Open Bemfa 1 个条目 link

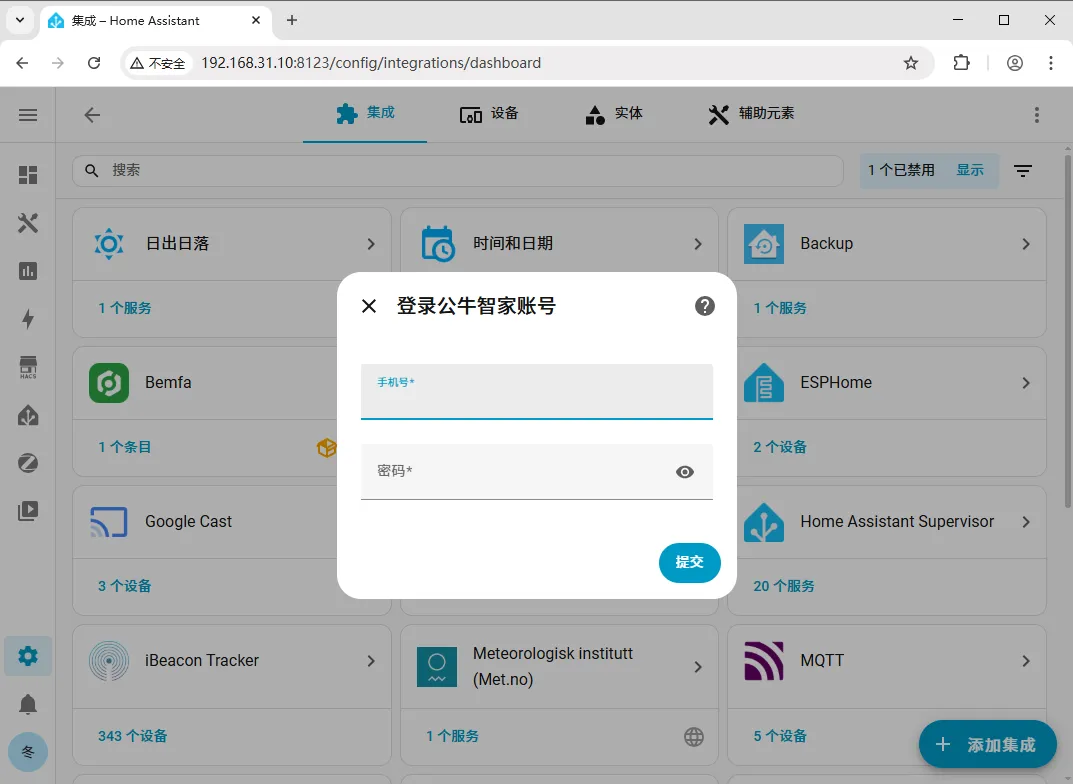tap(125, 447)
